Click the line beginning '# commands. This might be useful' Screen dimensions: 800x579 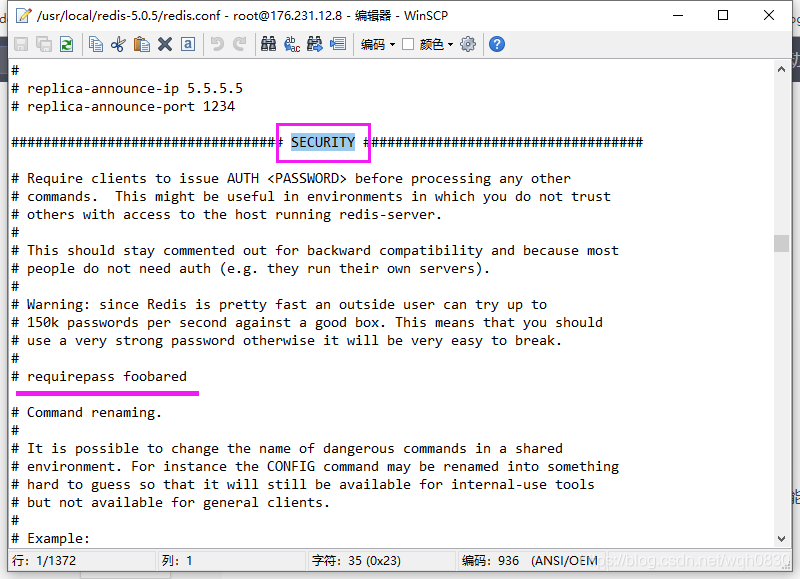(311, 196)
